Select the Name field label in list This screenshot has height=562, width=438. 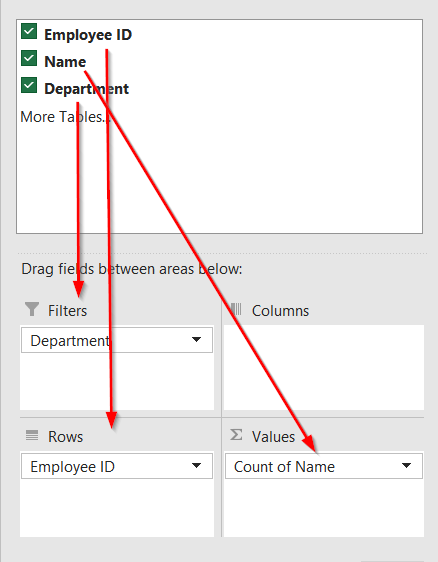click(x=65, y=62)
